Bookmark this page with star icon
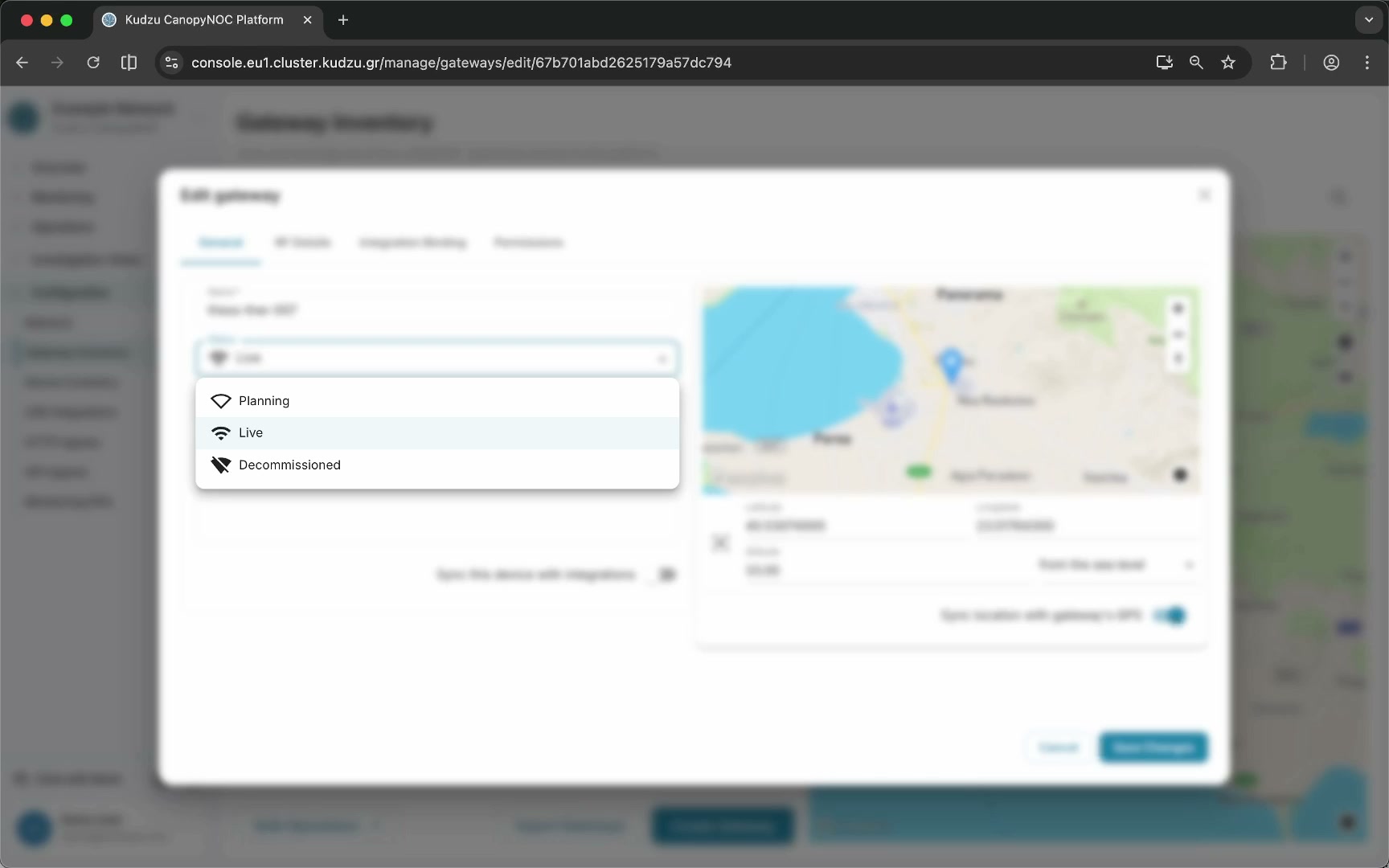The image size is (1389, 868). (1228, 63)
